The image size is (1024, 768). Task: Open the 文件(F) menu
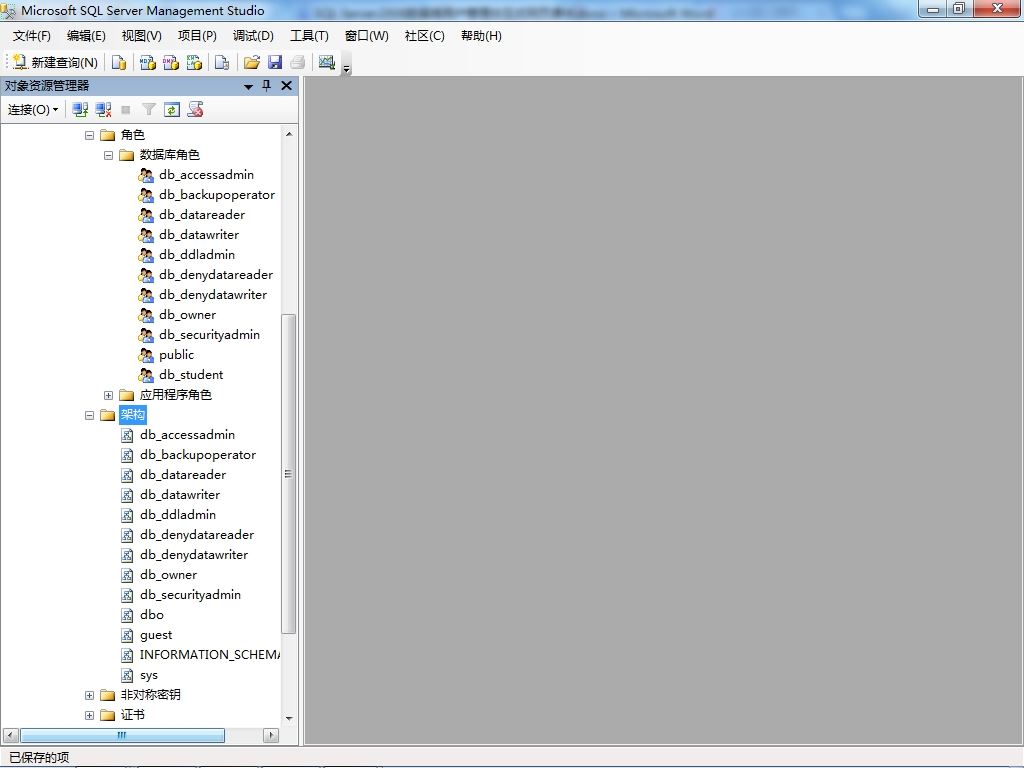click(x=31, y=36)
